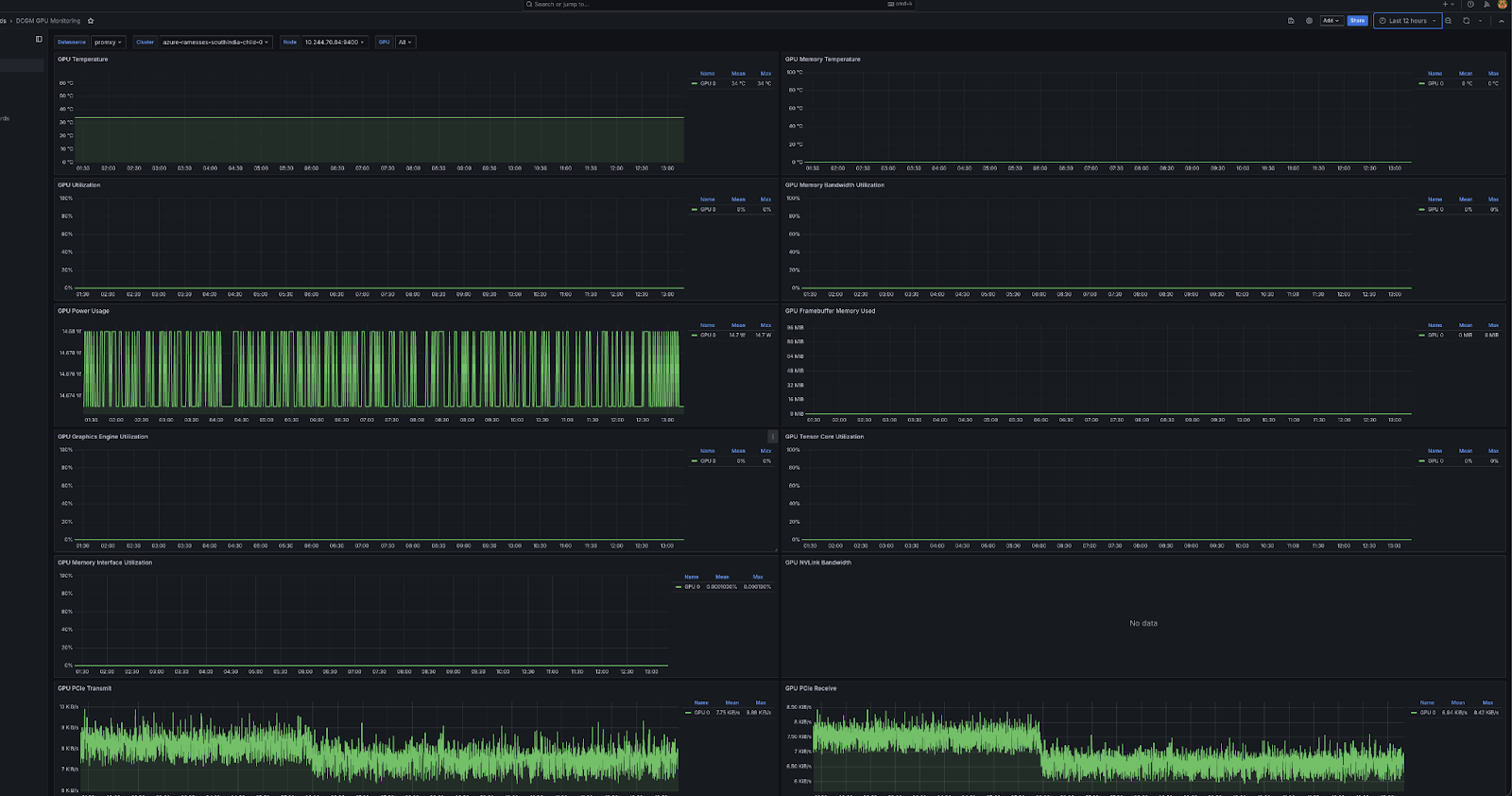Open the user profile avatar
The image size is (1512, 796).
1503,5
